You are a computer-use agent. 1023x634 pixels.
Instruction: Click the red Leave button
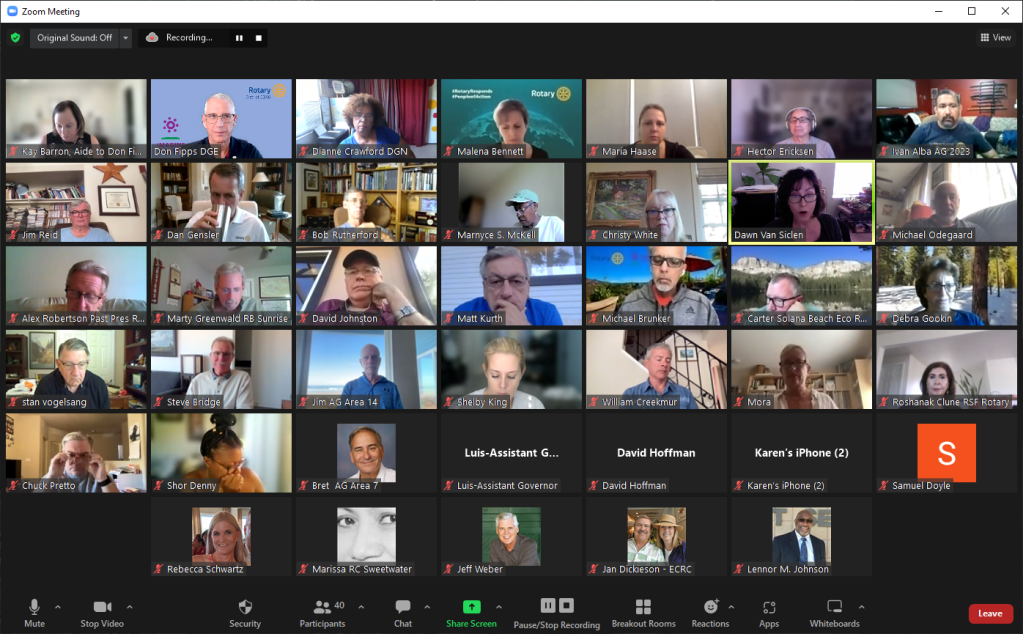pos(989,614)
